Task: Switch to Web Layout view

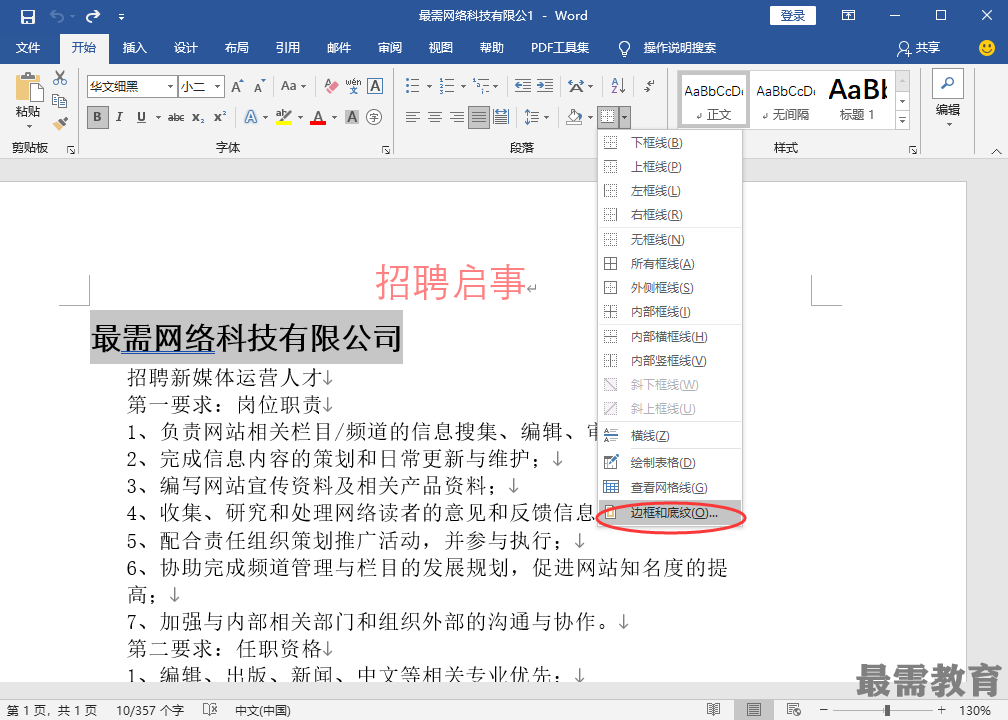Action: (794, 710)
